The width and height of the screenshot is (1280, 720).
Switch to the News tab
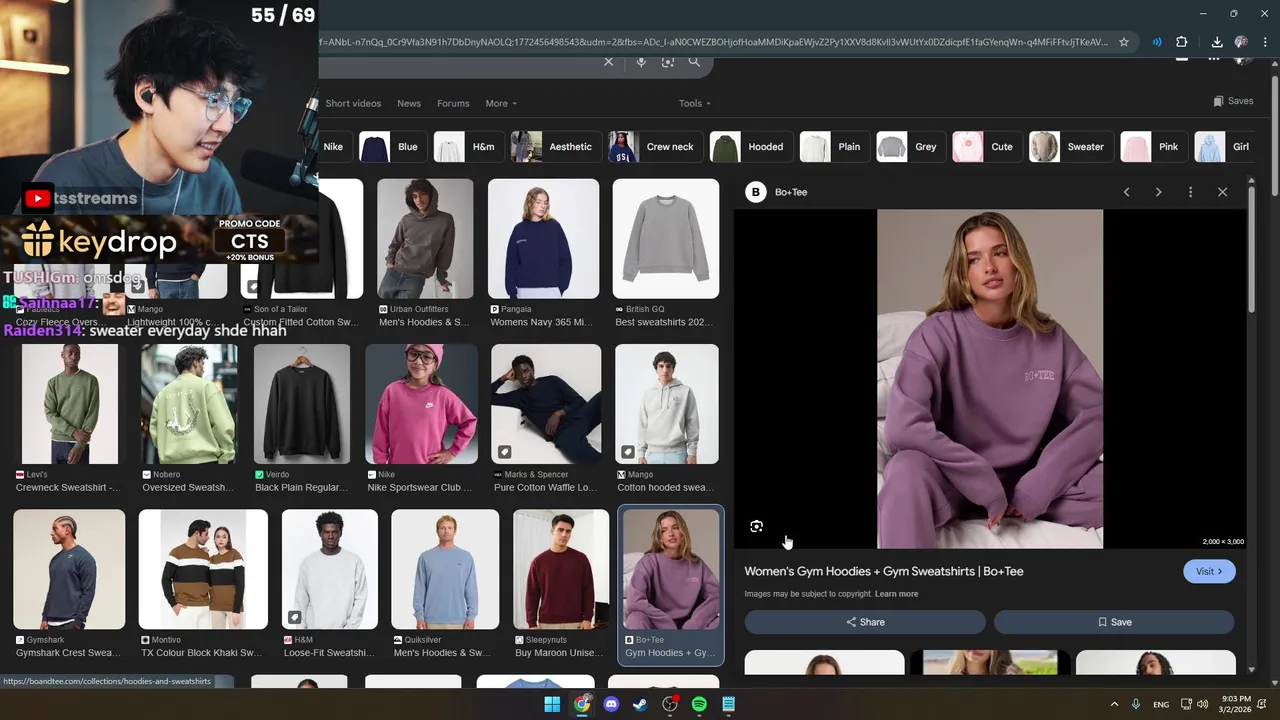point(409,103)
